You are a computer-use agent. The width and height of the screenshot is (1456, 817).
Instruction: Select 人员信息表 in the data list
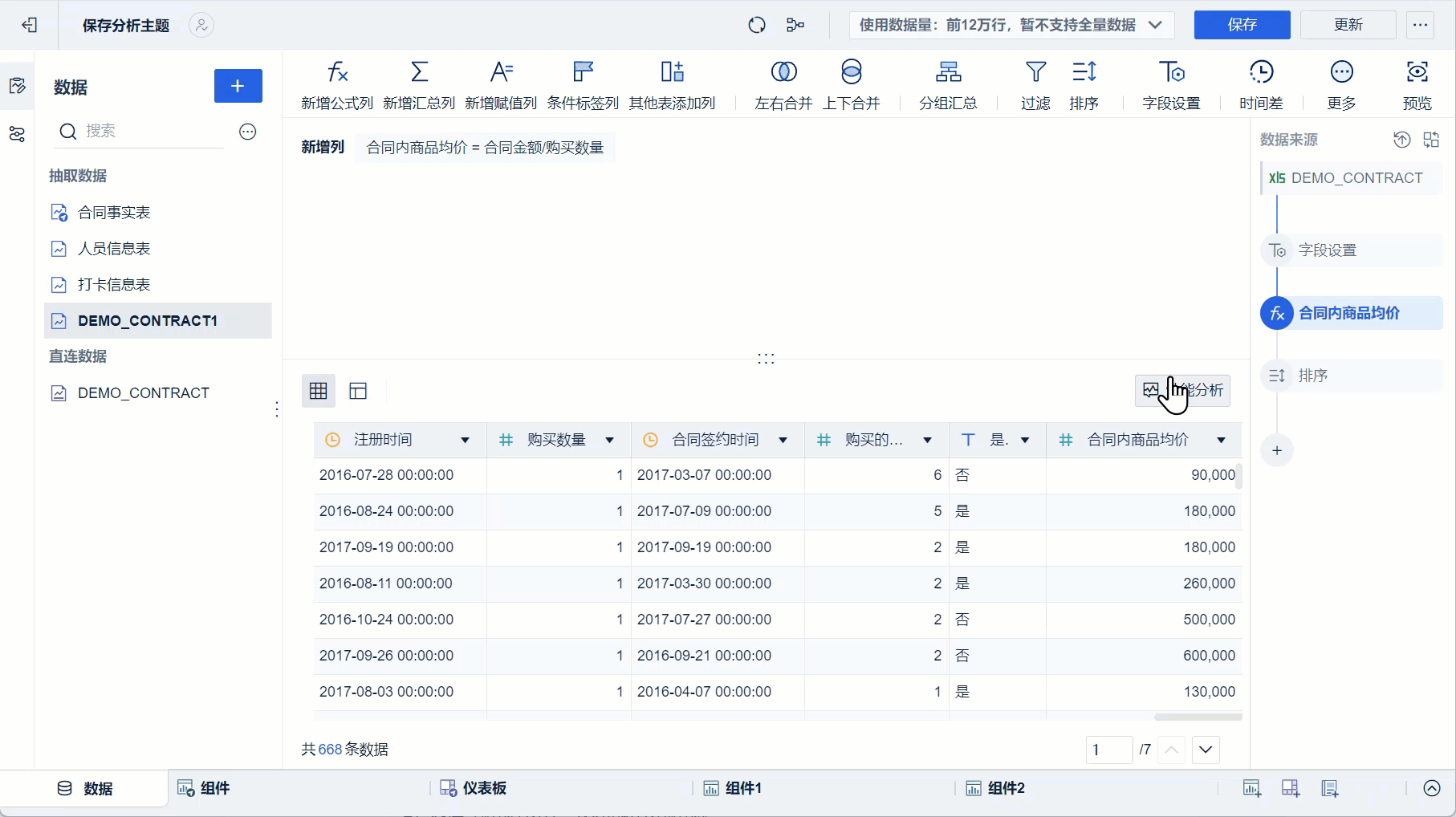[158, 249]
